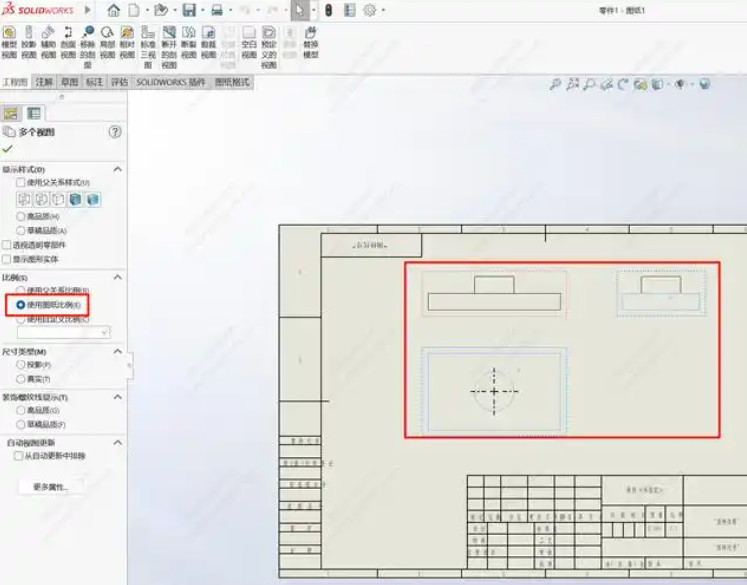Click the Home icon in the top toolbar
Viewport: 747px width, 585px height.
113,10
